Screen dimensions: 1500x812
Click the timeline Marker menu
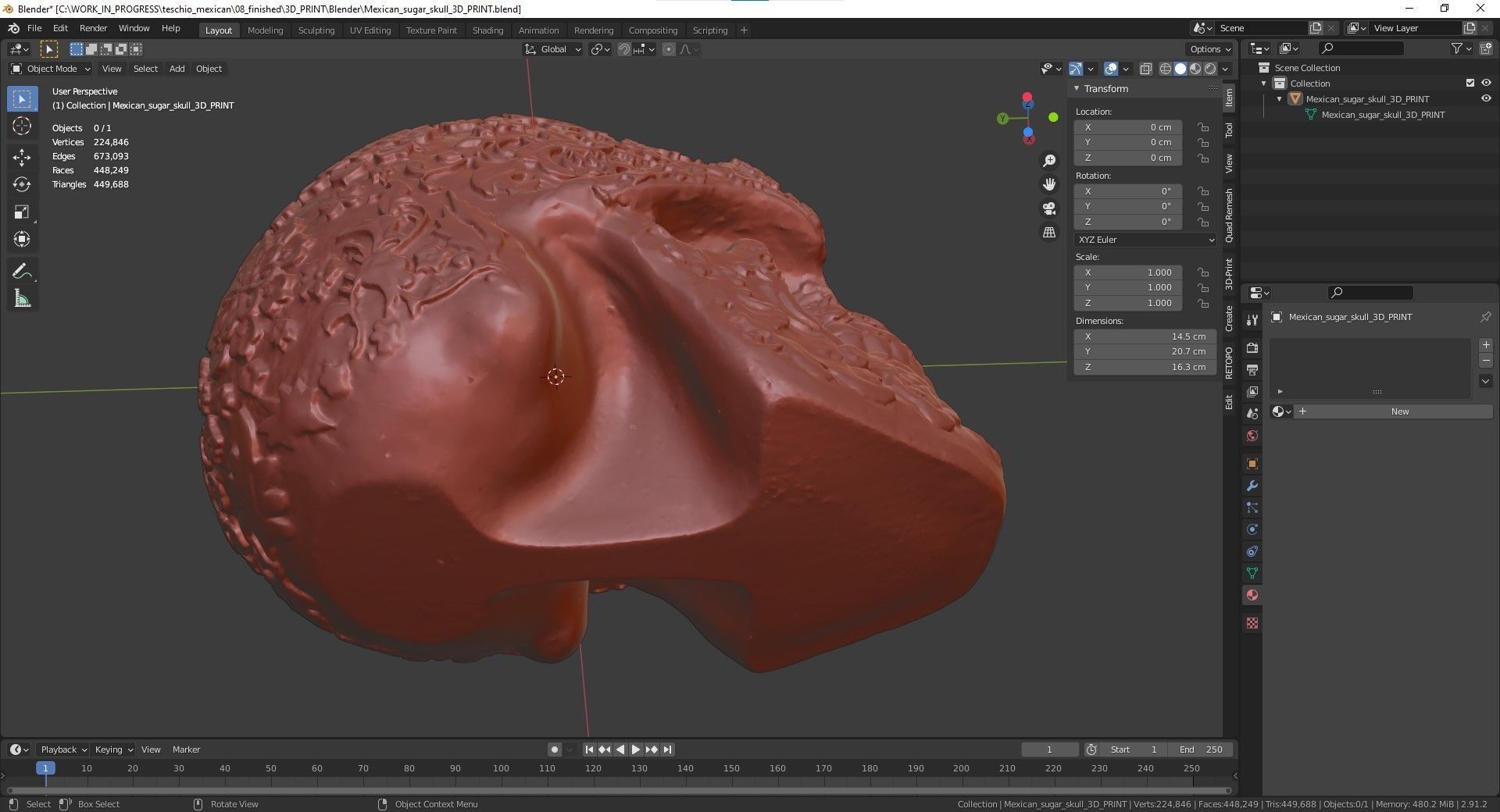pos(186,750)
